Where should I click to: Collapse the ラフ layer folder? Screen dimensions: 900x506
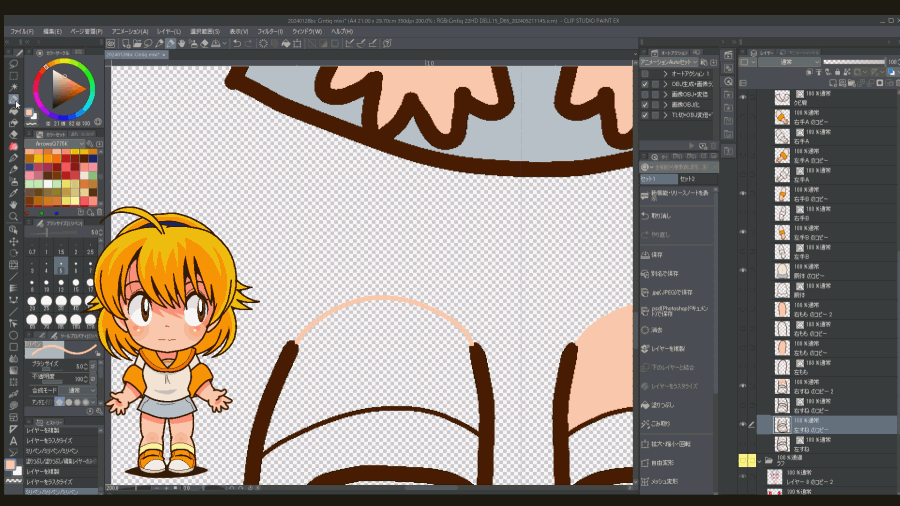[759, 461]
